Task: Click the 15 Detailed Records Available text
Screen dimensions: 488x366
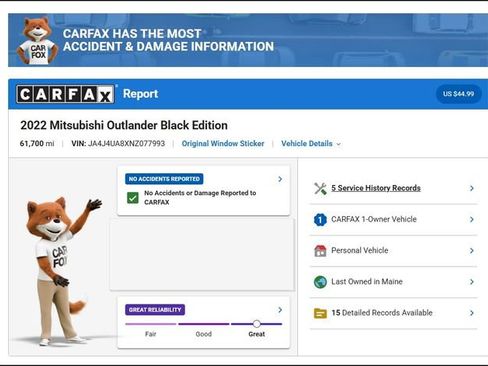Action: coord(382,313)
